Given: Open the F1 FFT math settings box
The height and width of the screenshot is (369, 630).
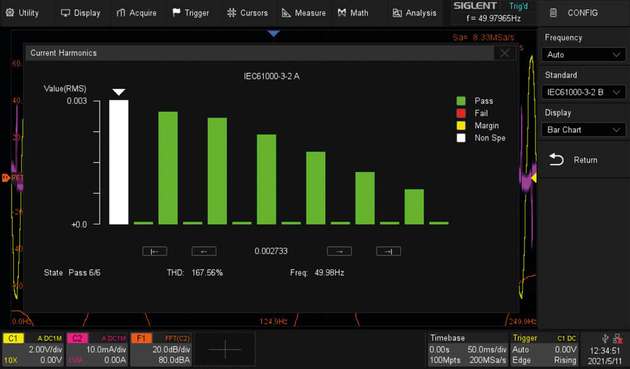Looking at the screenshot, I should coord(162,349).
